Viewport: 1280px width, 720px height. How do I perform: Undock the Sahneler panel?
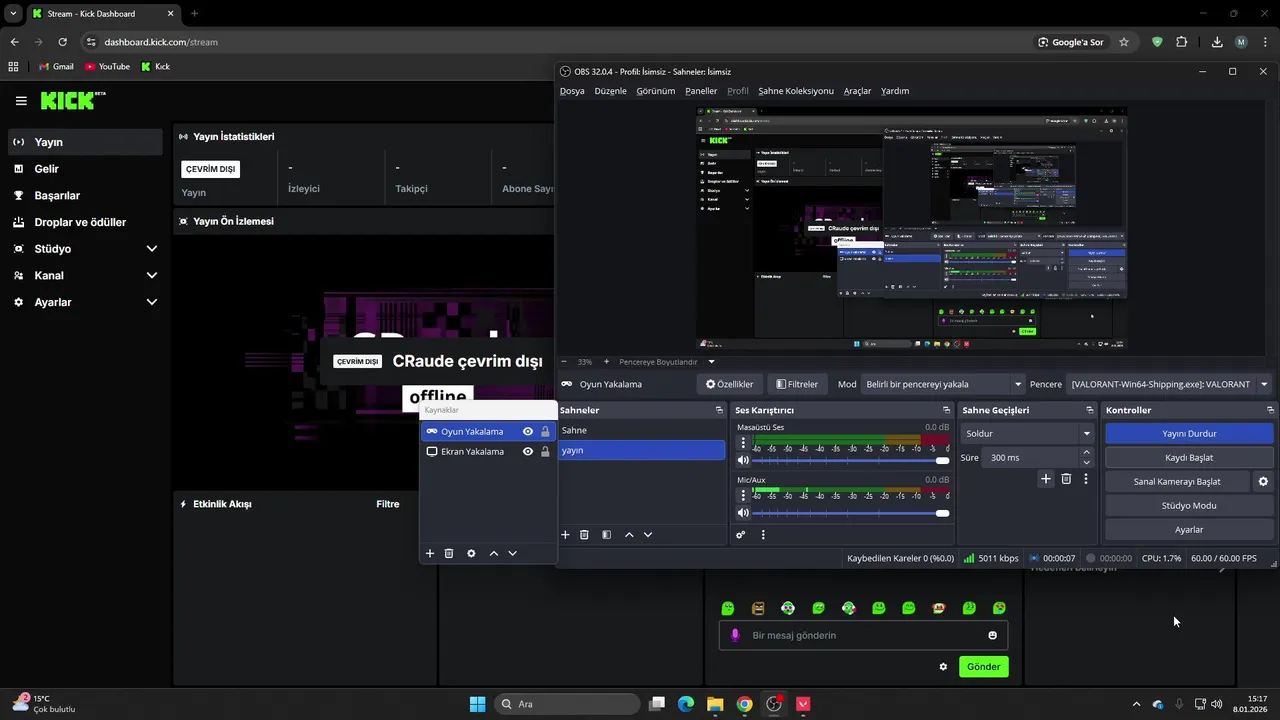coord(719,410)
